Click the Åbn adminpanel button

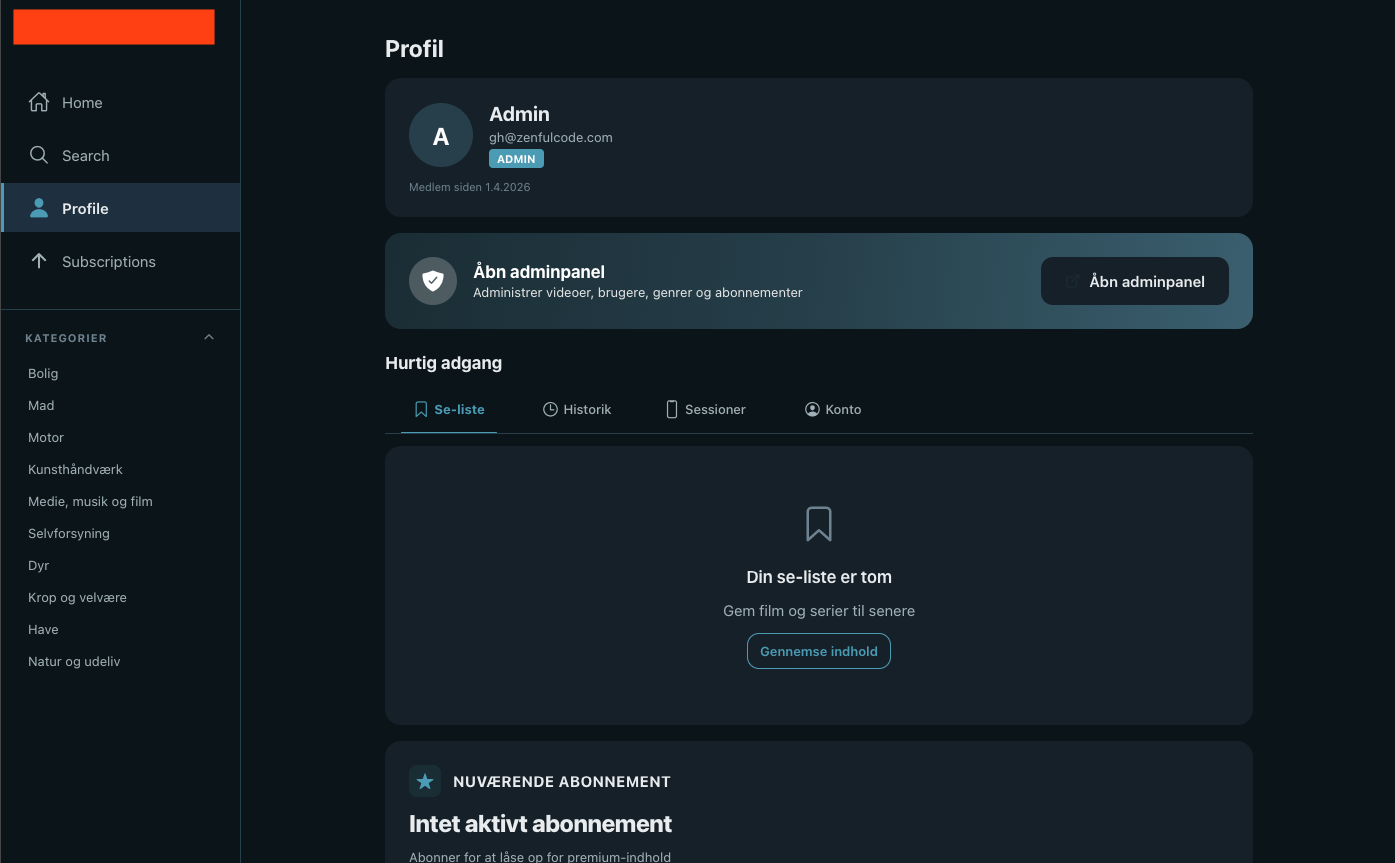point(1135,281)
